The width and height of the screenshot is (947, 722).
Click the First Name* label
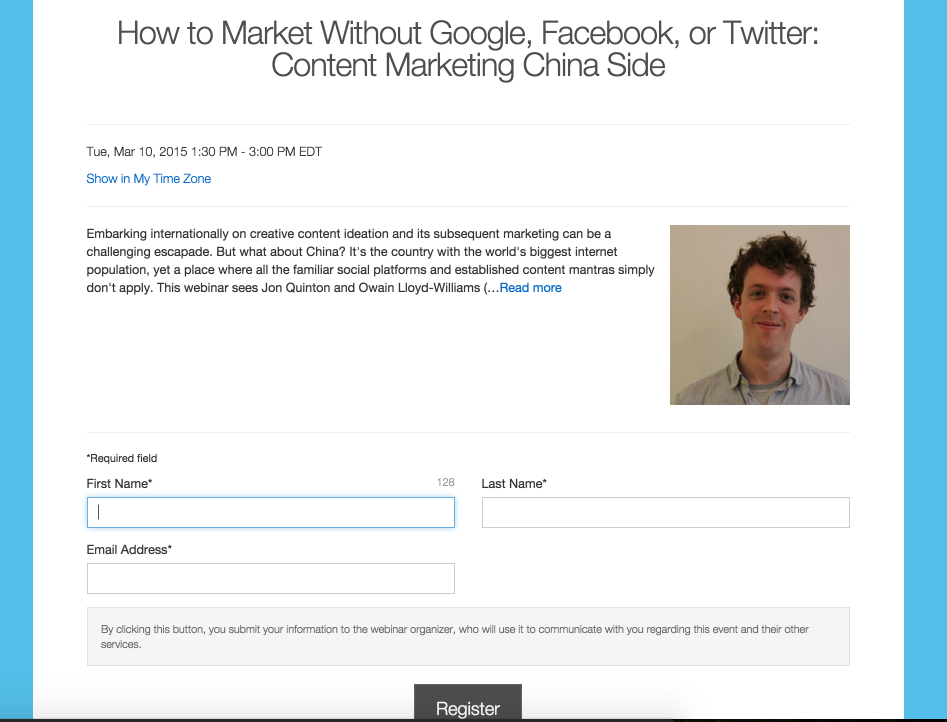tap(119, 483)
